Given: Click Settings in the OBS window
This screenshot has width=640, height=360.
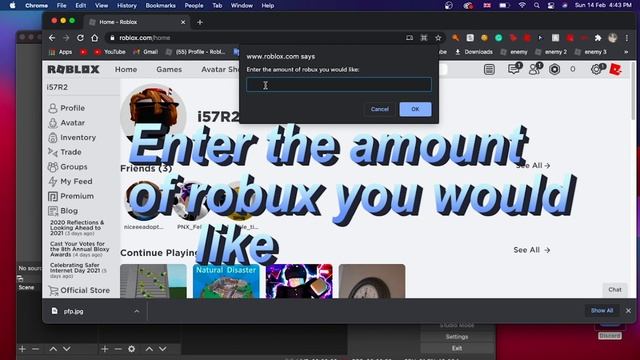Looking at the screenshot, I should pos(457,337).
